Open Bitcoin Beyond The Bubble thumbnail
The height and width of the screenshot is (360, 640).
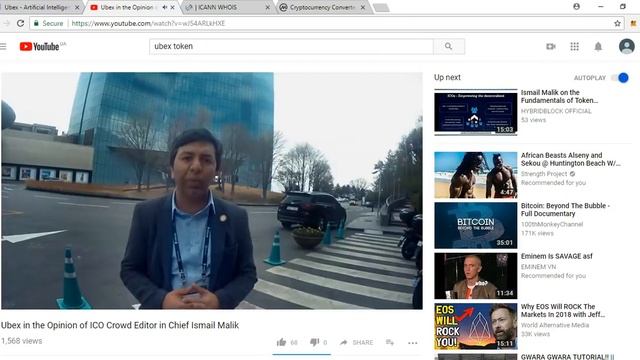click(476, 225)
